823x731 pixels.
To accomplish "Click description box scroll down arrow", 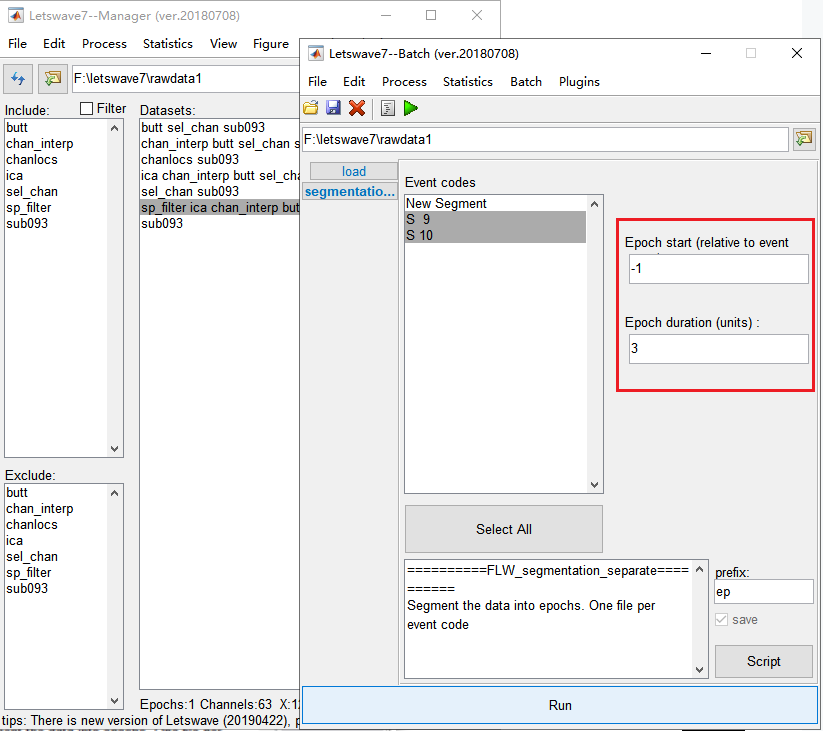I will pyautogui.click(x=699, y=669).
